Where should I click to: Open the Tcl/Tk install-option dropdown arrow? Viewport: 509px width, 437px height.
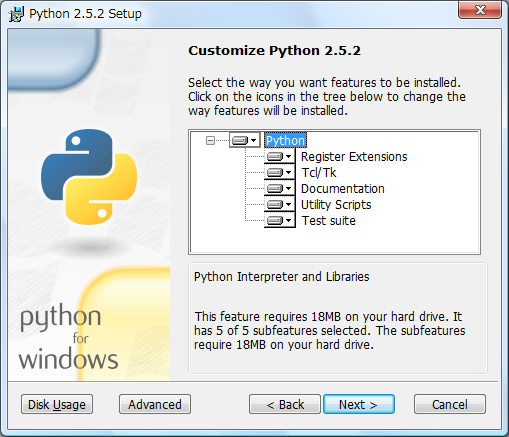pyautogui.click(x=289, y=172)
